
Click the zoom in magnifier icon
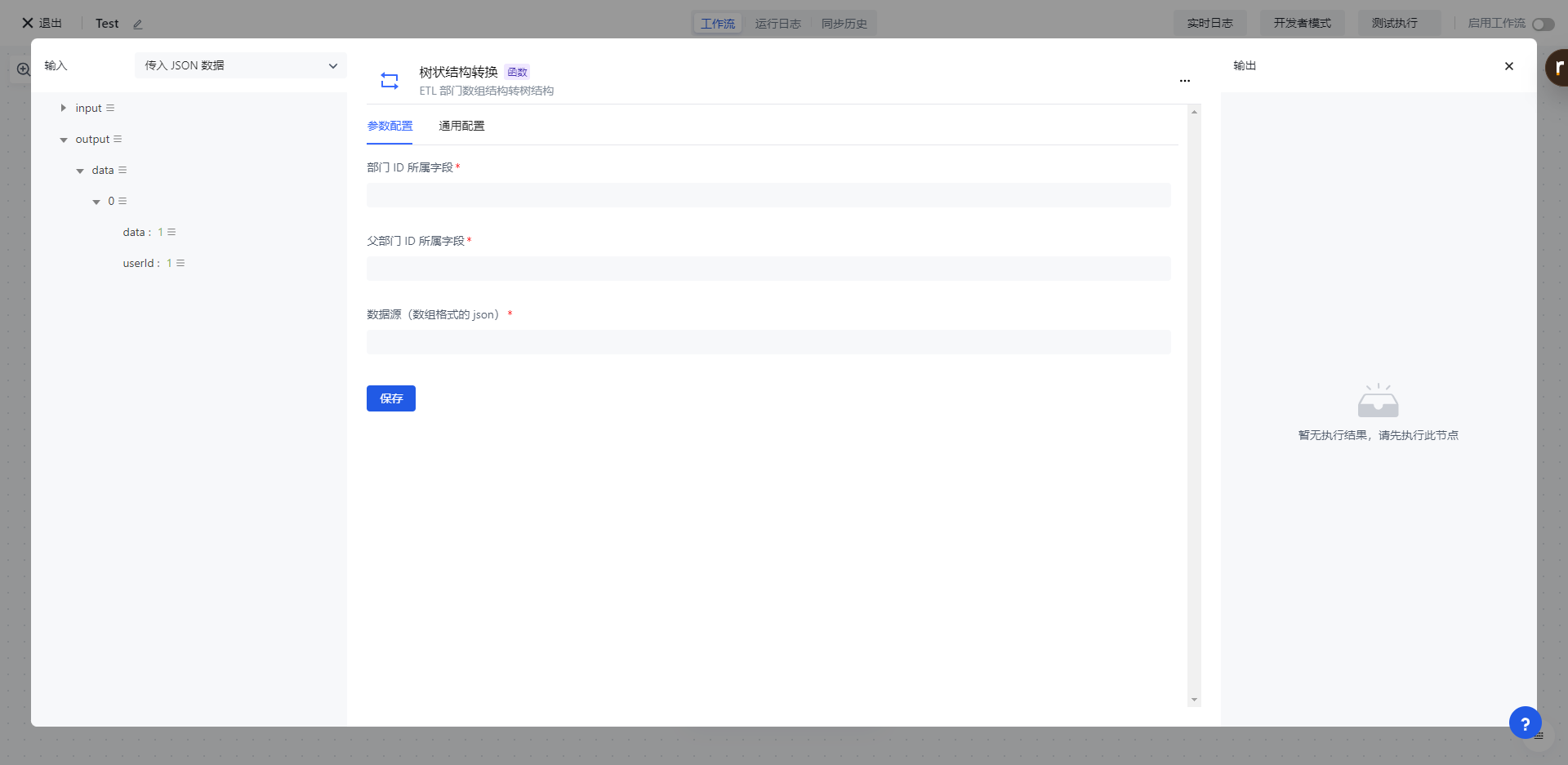point(23,69)
